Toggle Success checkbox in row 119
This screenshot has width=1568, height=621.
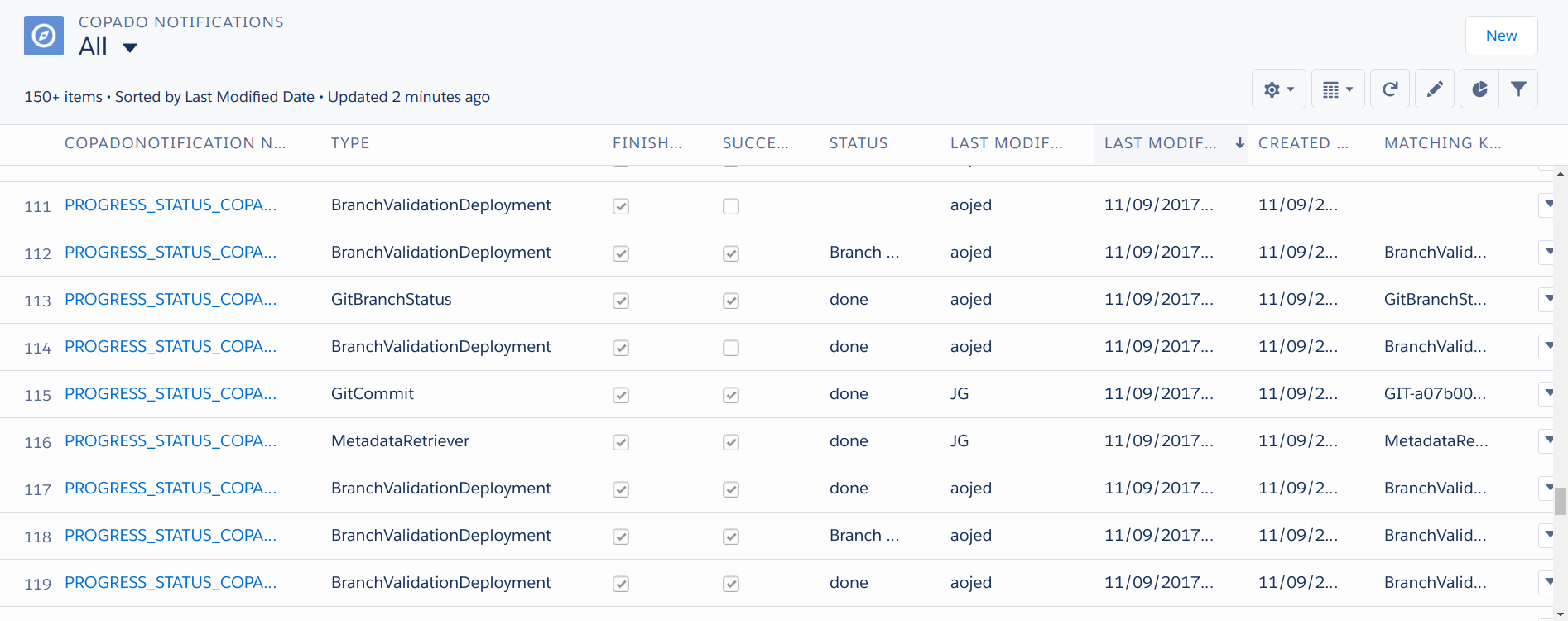click(731, 584)
